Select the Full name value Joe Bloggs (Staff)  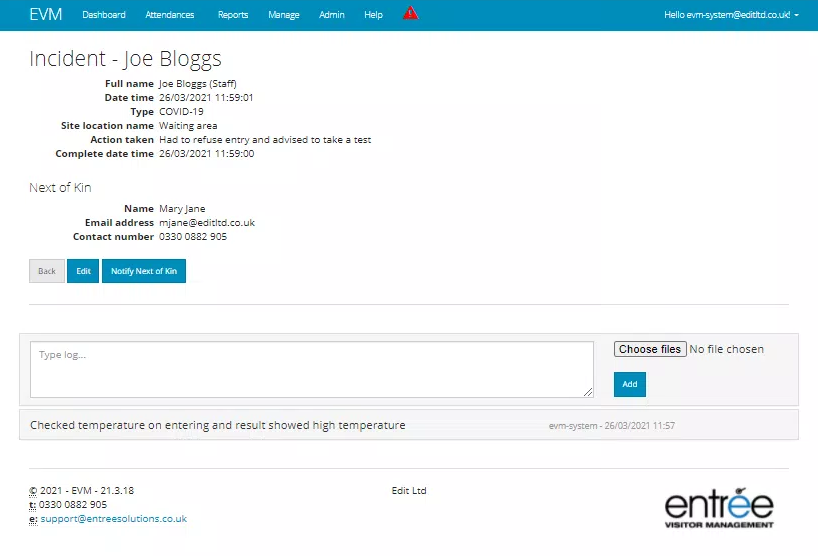(x=198, y=83)
